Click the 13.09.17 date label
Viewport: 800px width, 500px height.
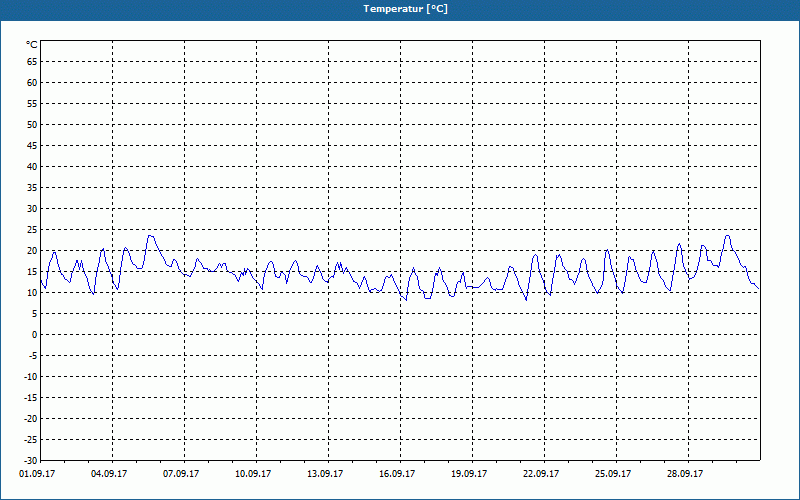click(325, 474)
